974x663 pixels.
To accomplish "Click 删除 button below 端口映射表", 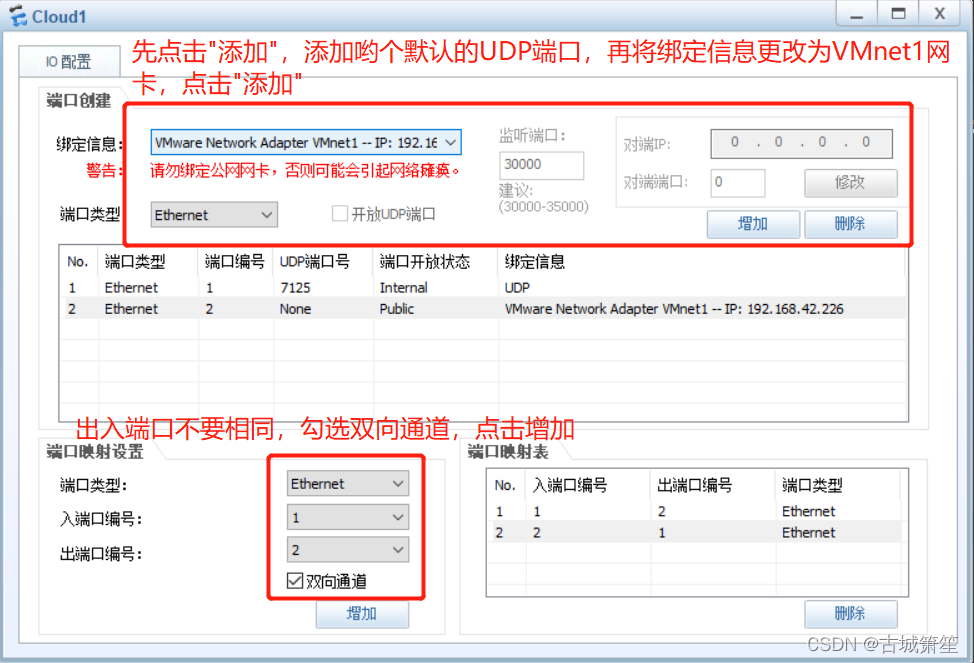I will coord(850,614).
